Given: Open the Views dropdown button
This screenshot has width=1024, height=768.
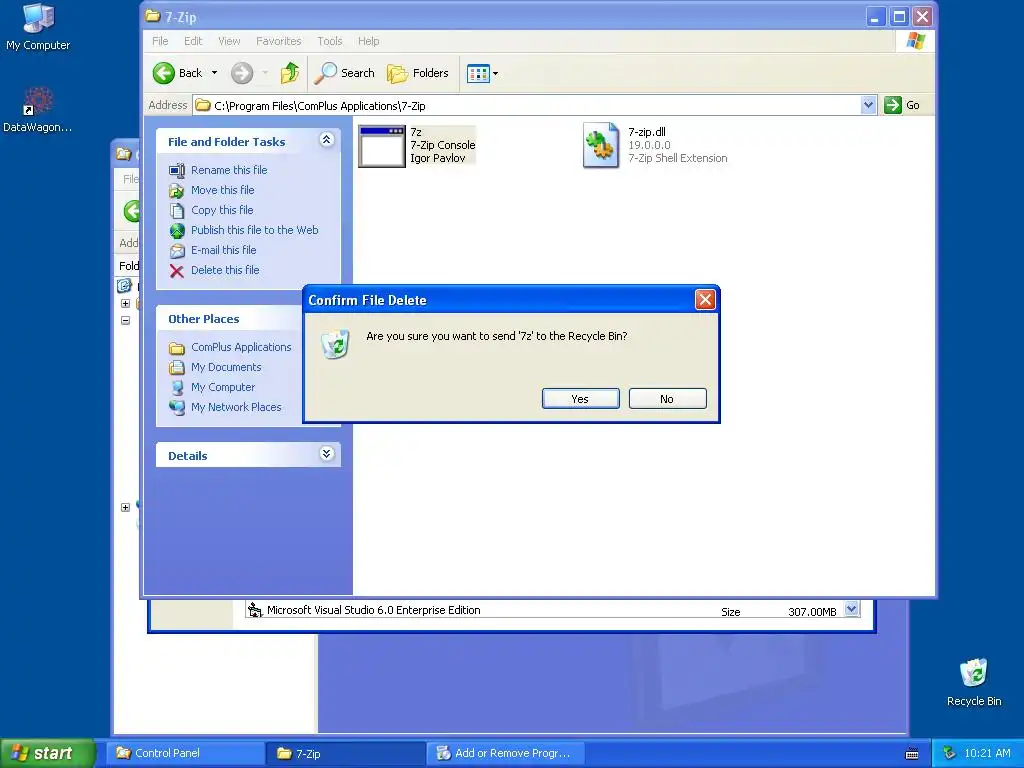Looking at the screenshot, I should pos(483,73).
